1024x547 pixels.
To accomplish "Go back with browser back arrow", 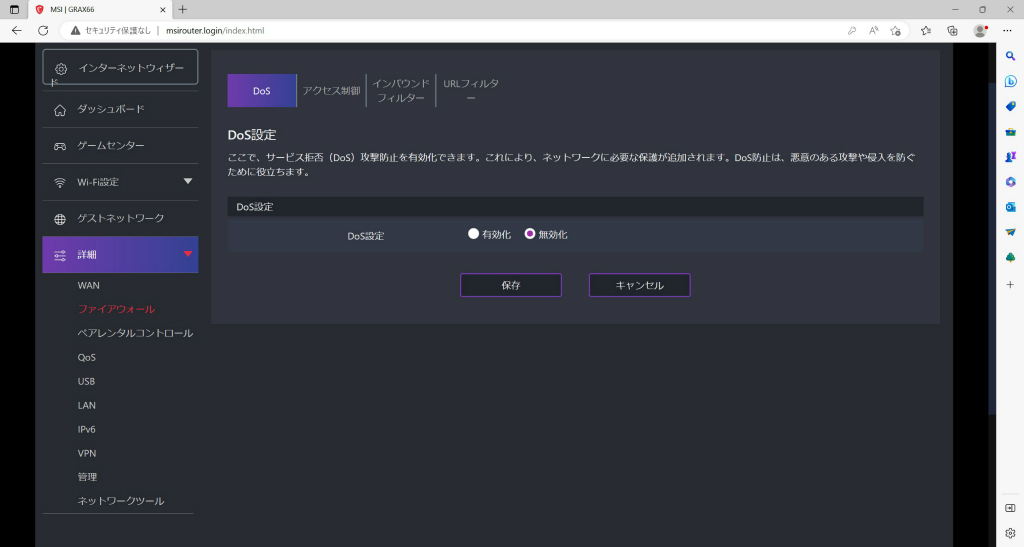I will click(x=16, y=31).
